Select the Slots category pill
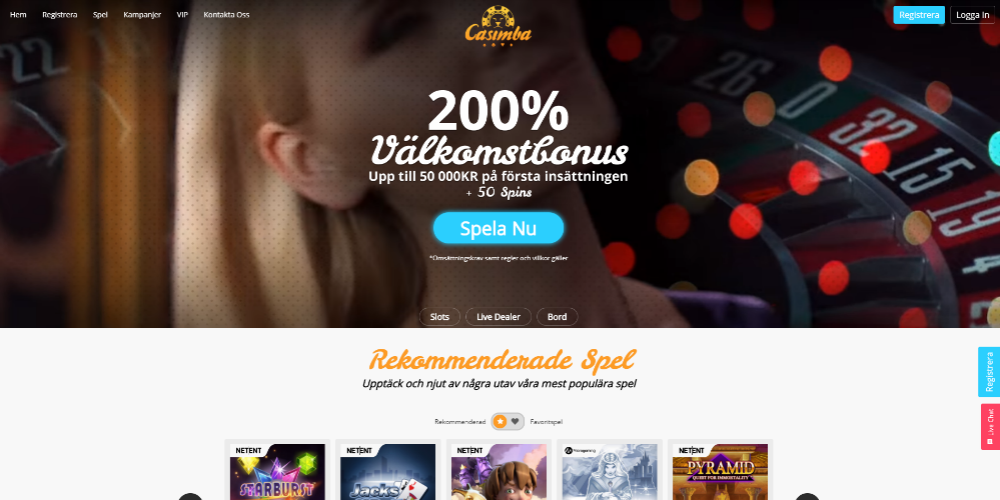The height and width of the screenshot is (500, 1000). [x=439, y=317]
